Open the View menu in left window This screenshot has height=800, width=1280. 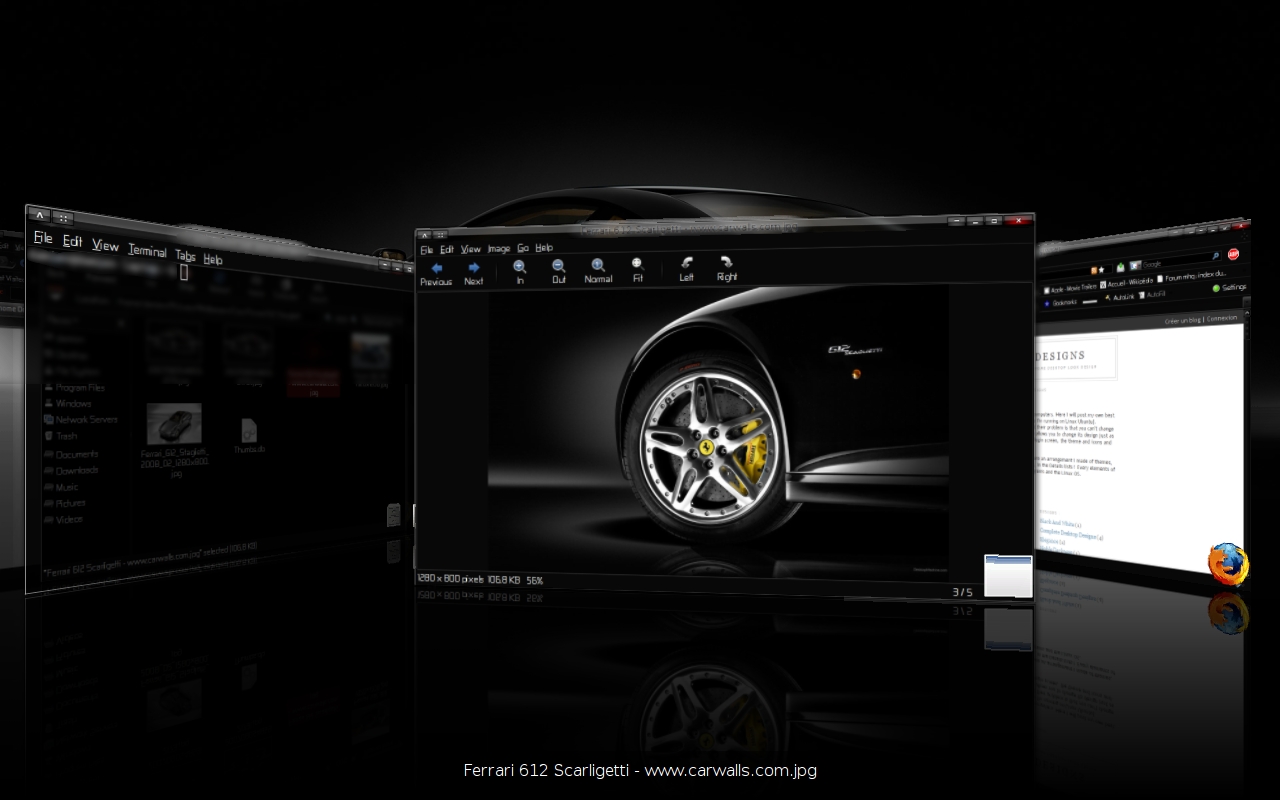point(105,245)
